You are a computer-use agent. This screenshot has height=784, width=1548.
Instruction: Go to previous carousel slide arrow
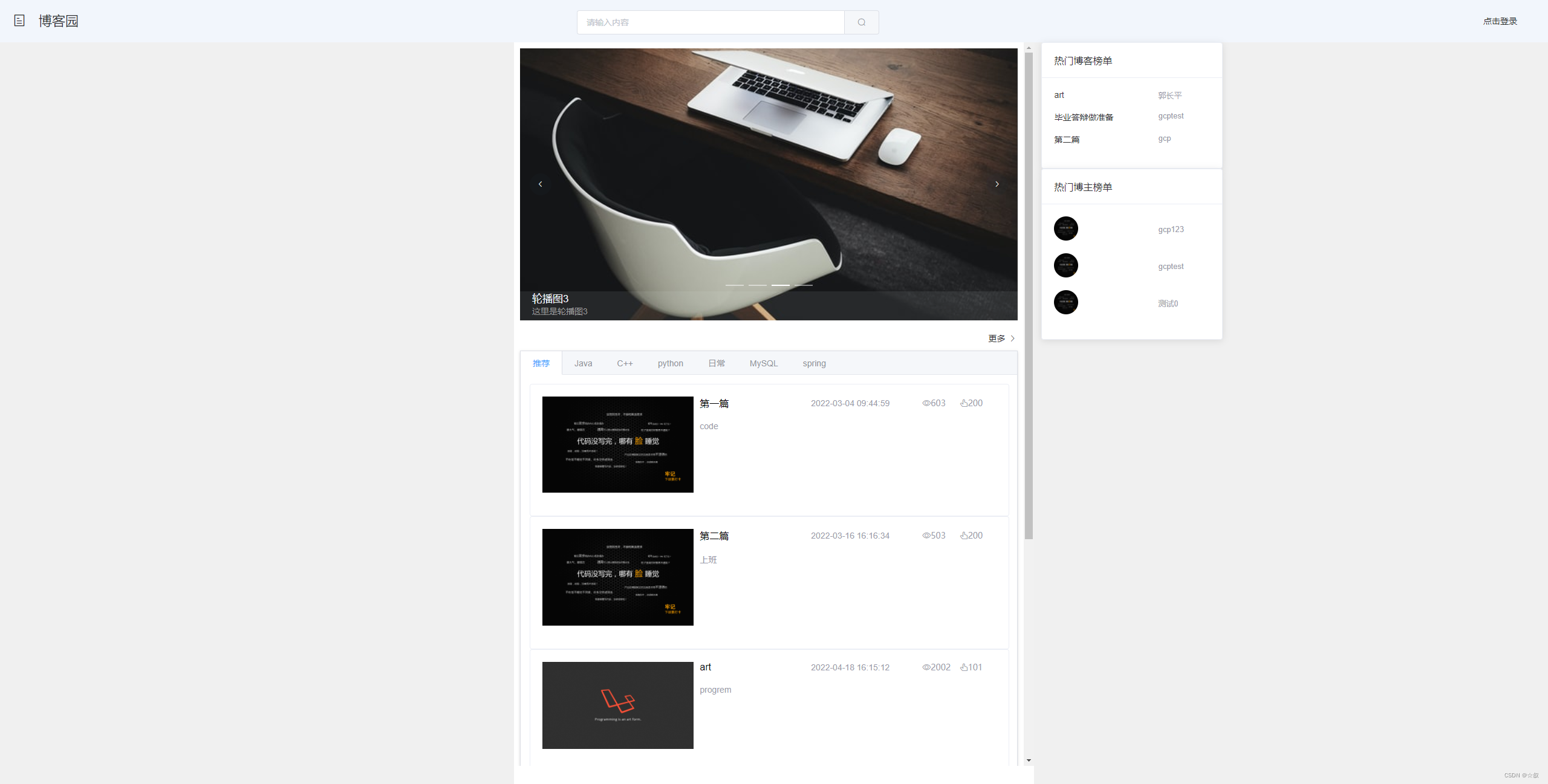[540, 184]
